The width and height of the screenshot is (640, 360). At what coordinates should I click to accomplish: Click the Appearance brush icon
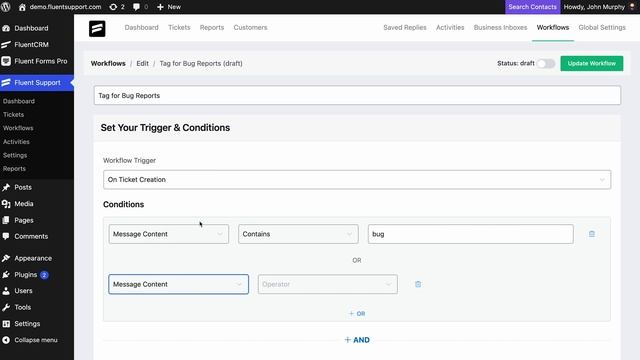[x=6, y=258]
